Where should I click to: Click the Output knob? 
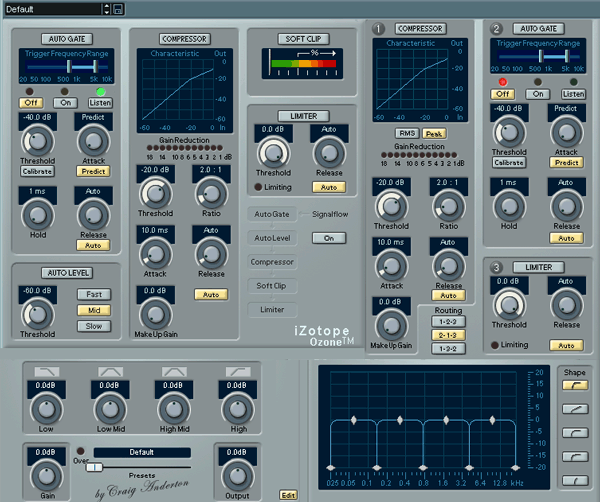(237, 476)
